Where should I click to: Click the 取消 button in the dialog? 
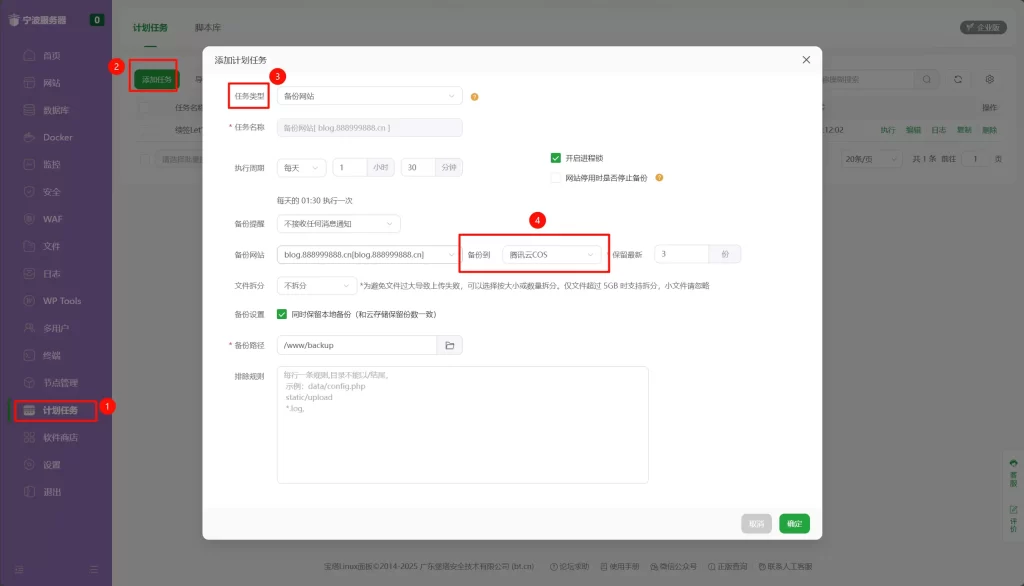[757, 524]
